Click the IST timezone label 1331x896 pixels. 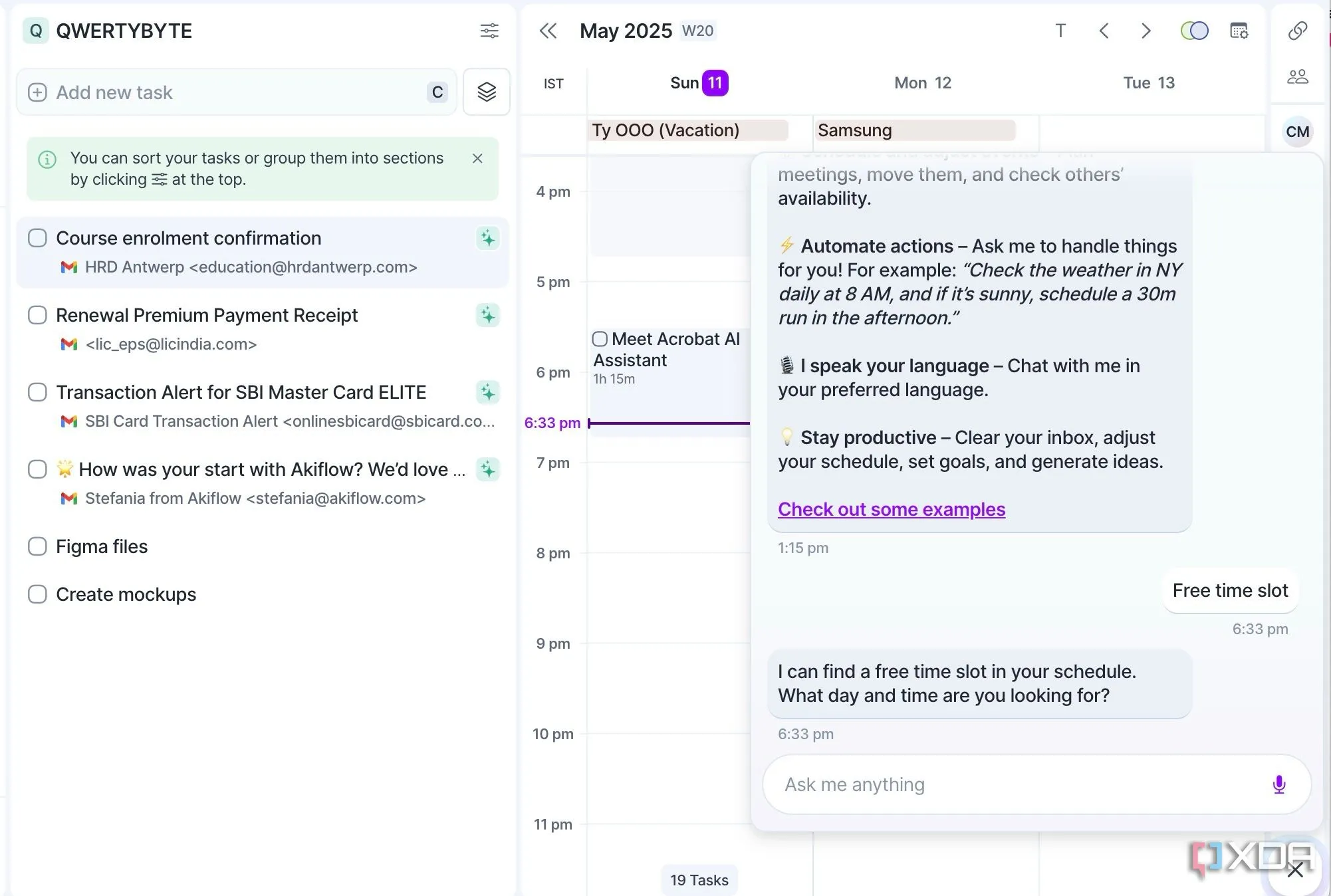[553, 84]
